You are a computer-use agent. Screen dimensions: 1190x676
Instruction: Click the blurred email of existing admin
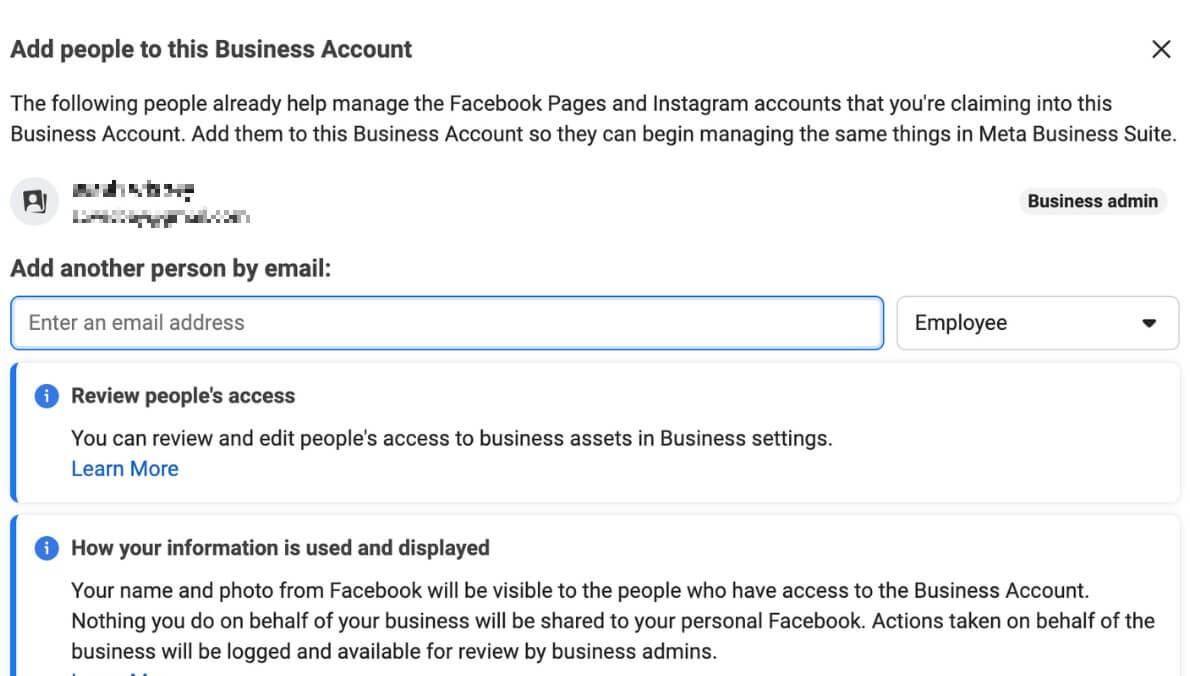160,215
